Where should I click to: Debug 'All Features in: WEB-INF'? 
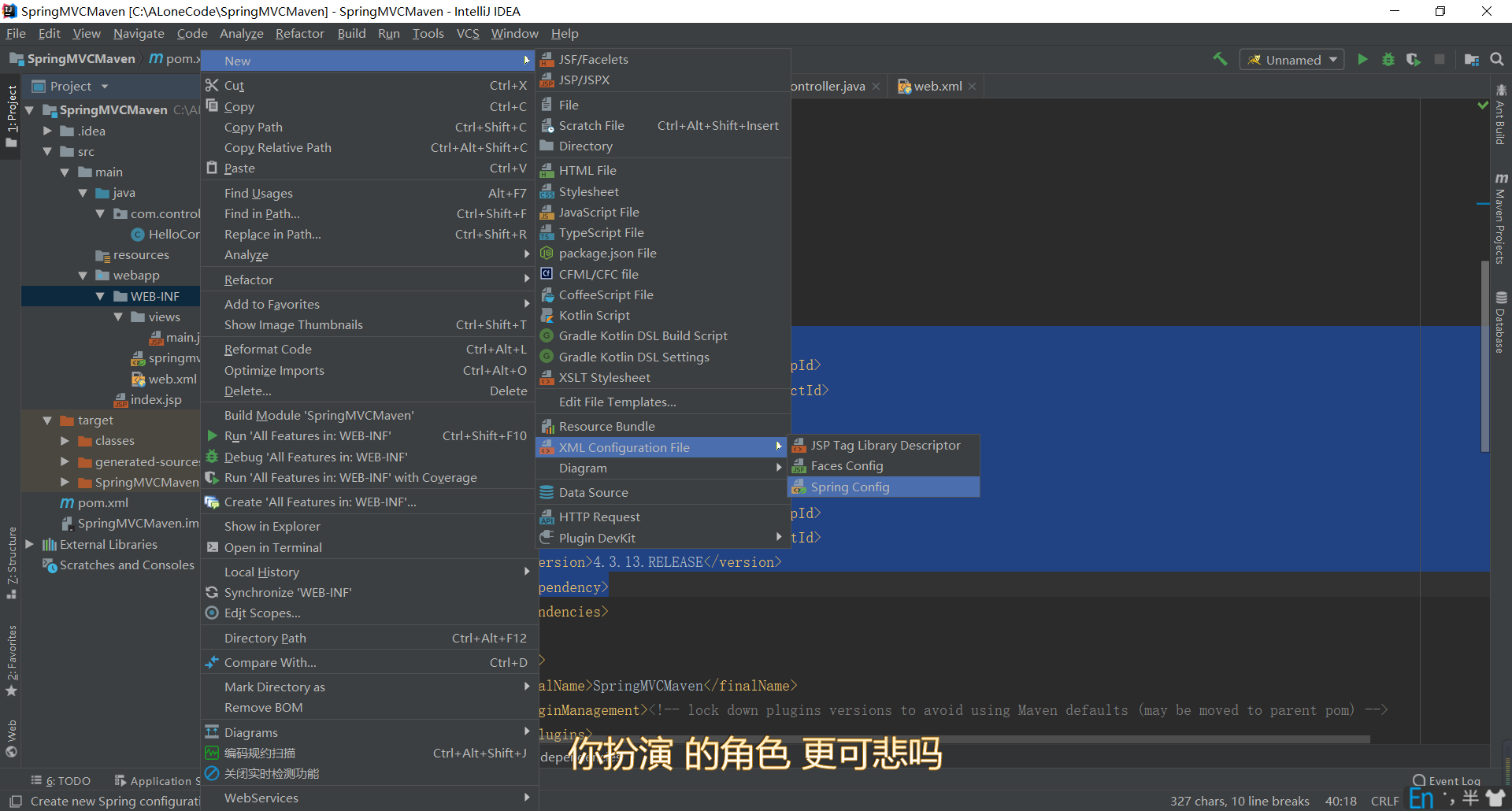point(368,457)
